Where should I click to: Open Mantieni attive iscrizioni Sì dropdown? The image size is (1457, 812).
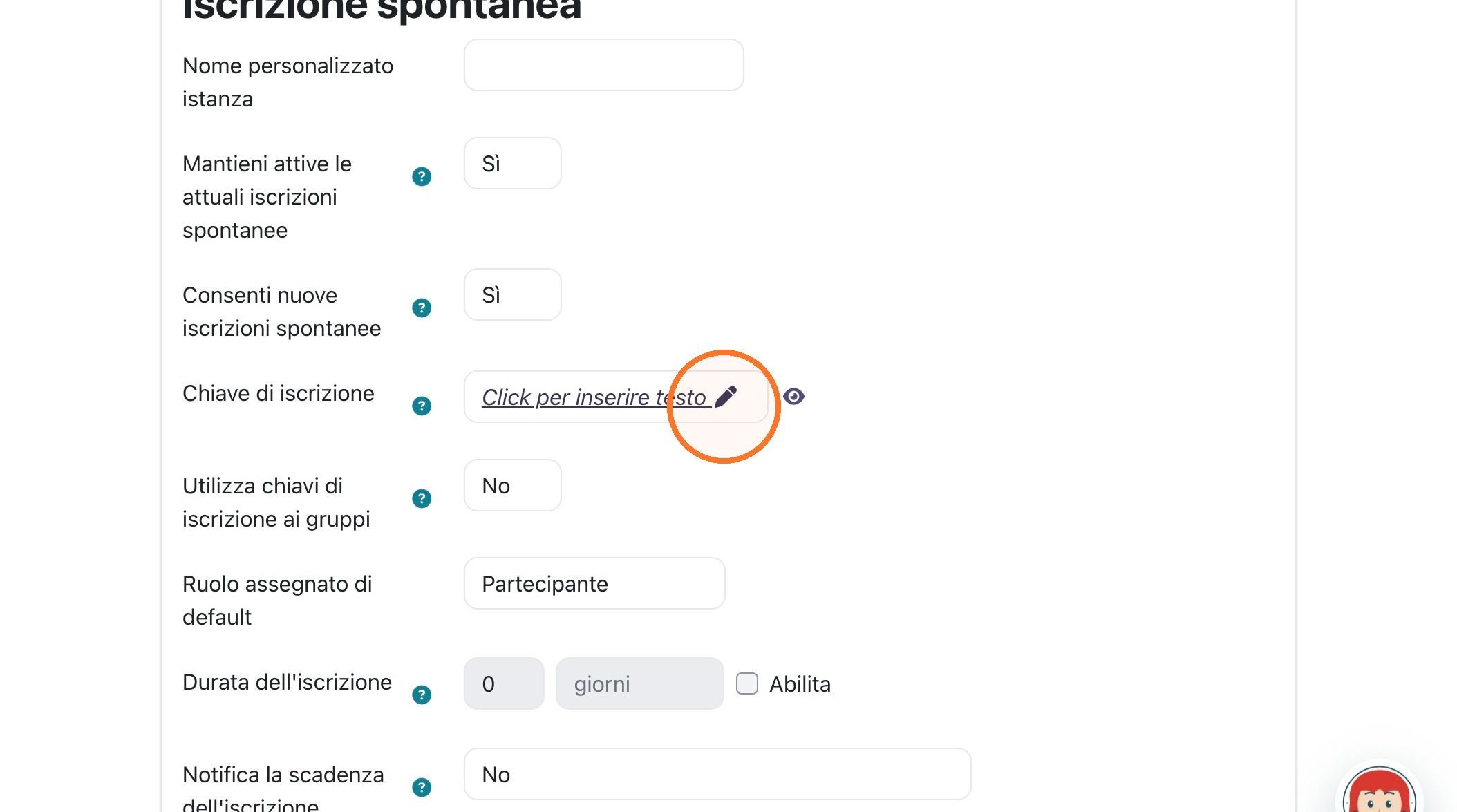pyautogui.click(x=513, y=163)
